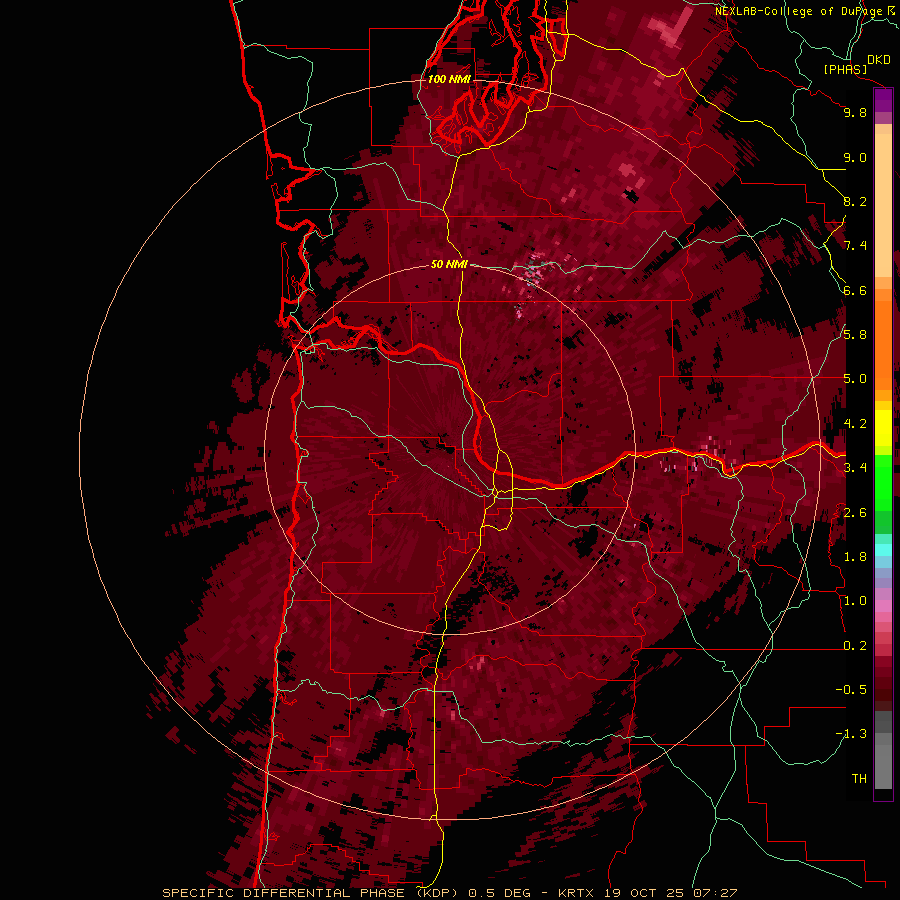Click the -0.5 value on the color scale
Screen dimensions: 900x900
(x=851, y=690)
